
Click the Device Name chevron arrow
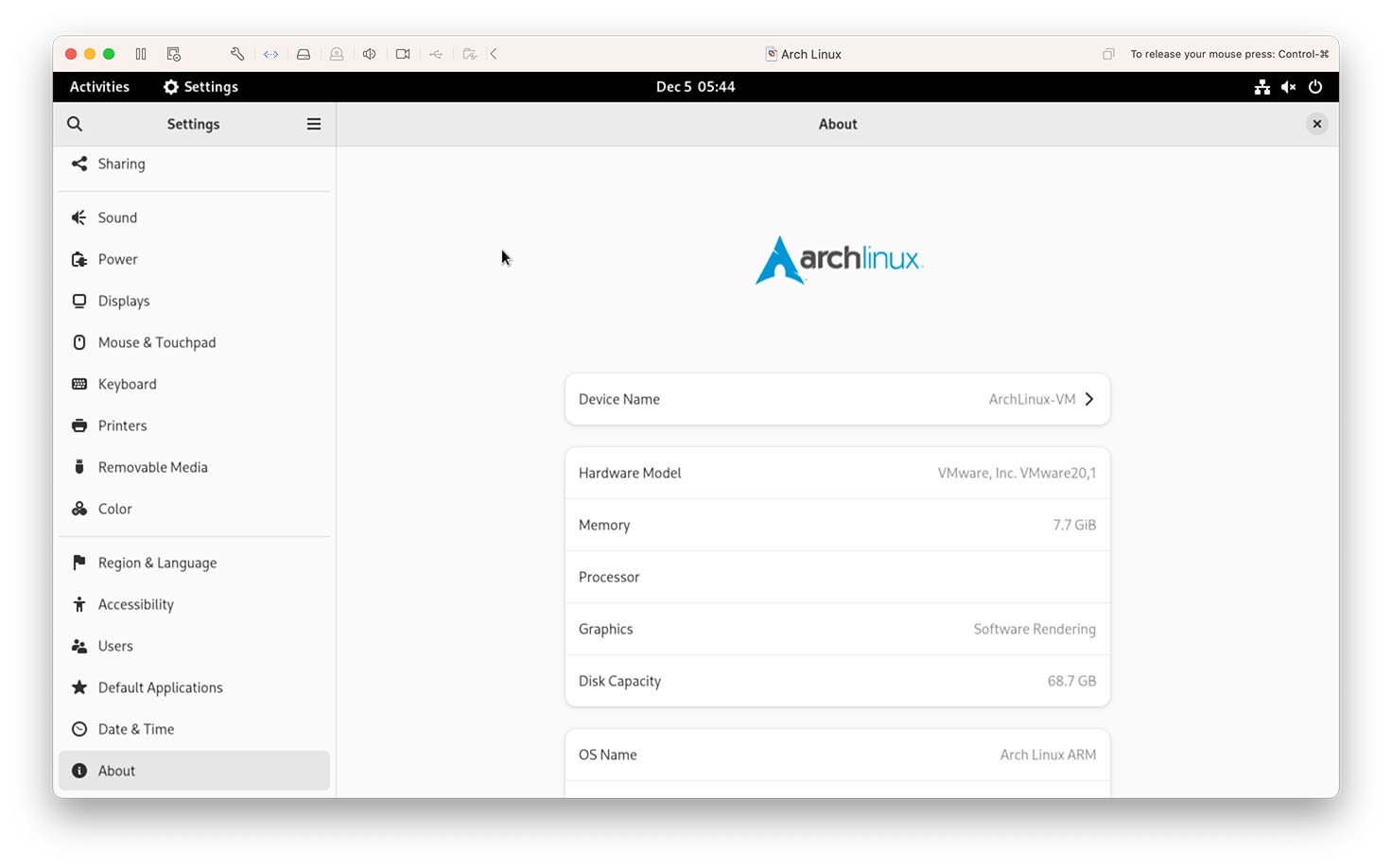click(1089, 399)
